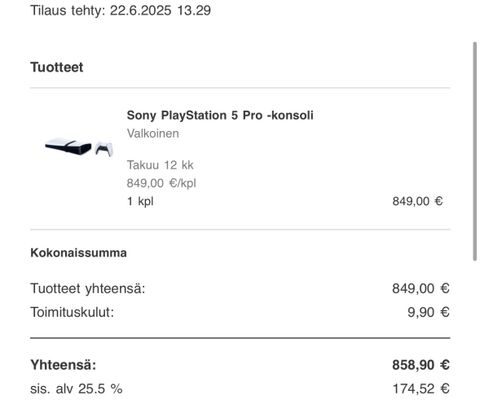Click the VAT amount 174,52 €

pos(421,389)
